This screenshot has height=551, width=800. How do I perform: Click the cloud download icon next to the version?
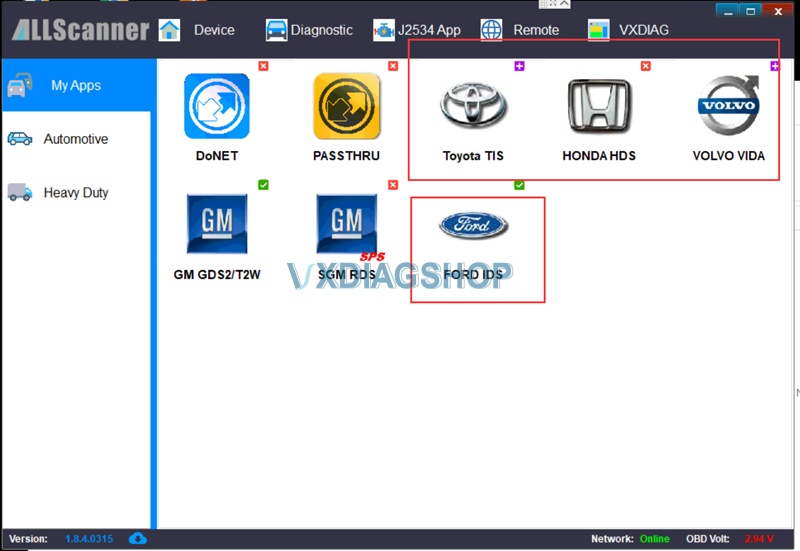click(x=138, y=538)
